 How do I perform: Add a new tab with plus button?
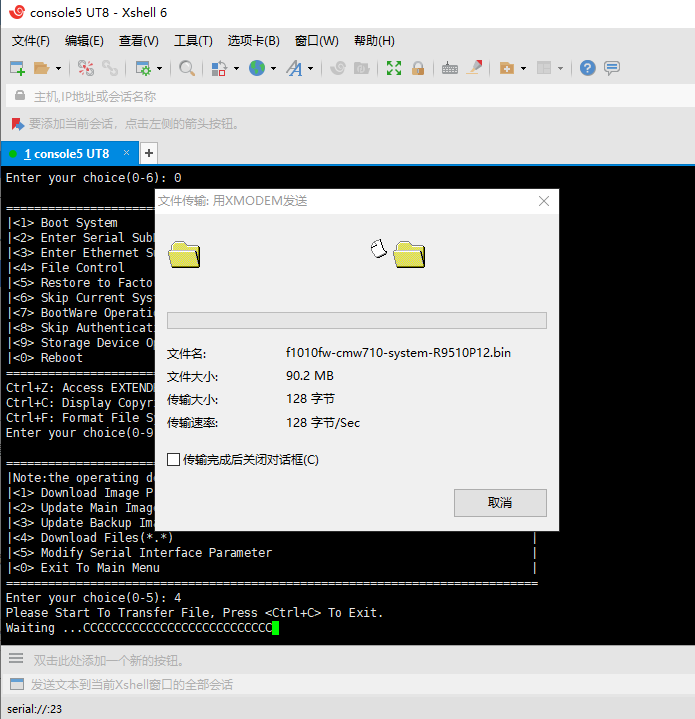click(149, 153)
